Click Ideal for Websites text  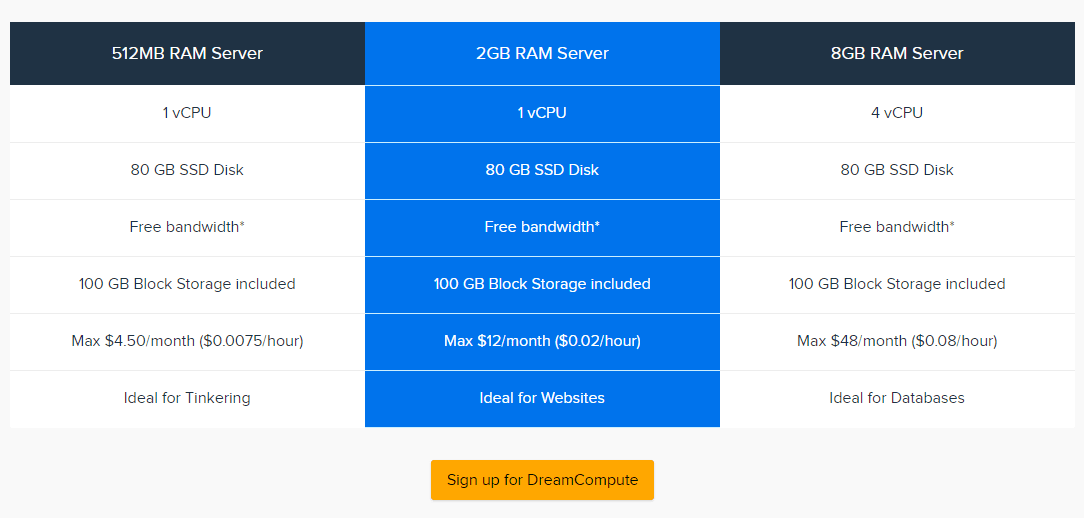[x=542, y=398]
